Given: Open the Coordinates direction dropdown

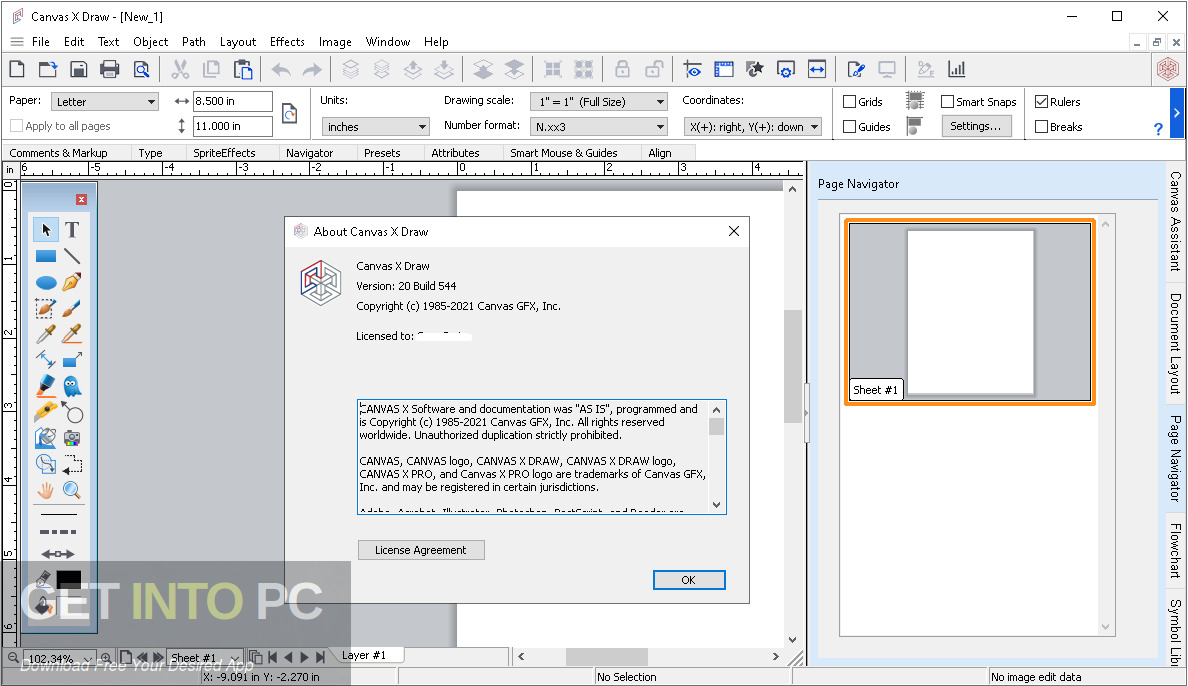Looking at the screenshot, I should [x=753, y=127].
